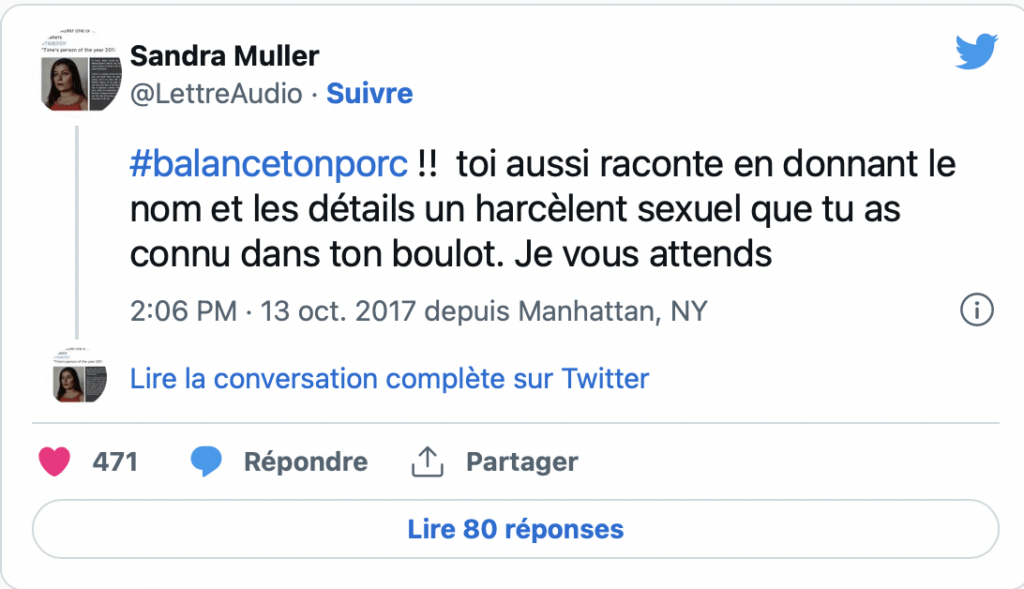The width and height of the screenshot is (1024, 589).
Task: Click the share arrow icon
Action: tap(427, 462)
